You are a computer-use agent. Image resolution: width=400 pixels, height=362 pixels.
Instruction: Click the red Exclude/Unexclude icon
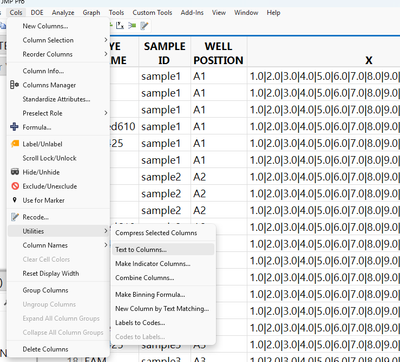click(x=15, y=186)
